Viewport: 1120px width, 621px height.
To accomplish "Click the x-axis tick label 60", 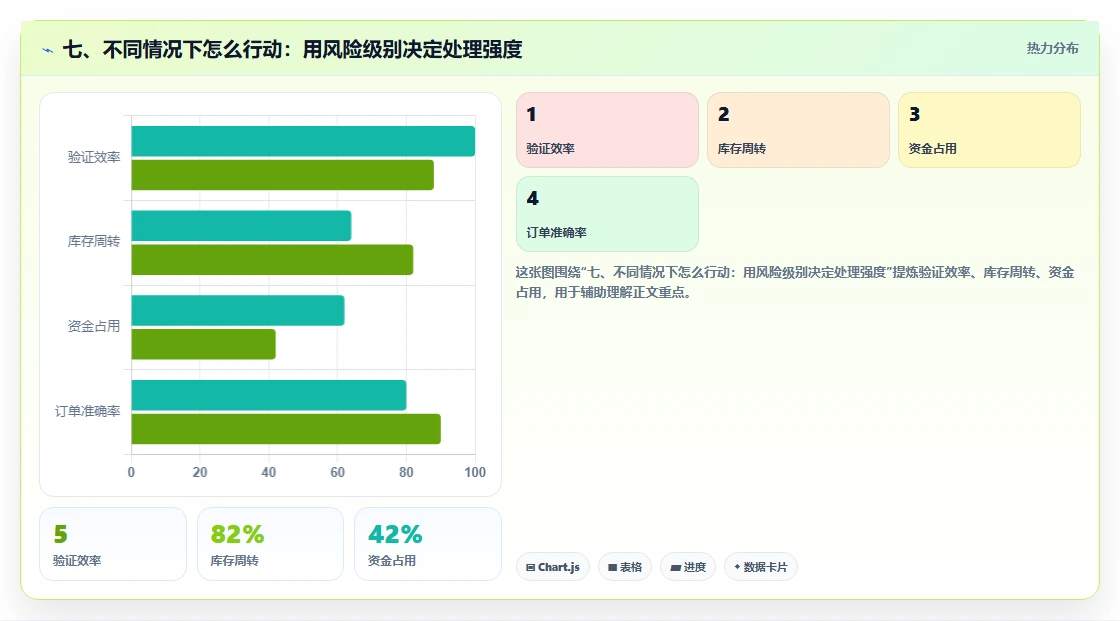I will click(x=337, y=472).
